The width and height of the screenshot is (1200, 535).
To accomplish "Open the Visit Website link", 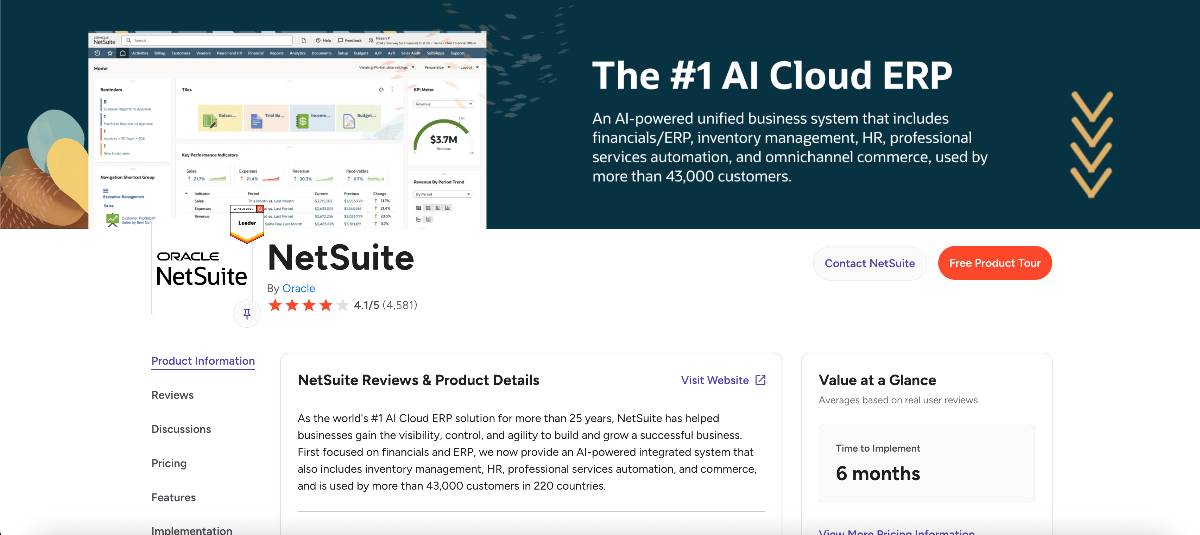I will tap(715, 380).
